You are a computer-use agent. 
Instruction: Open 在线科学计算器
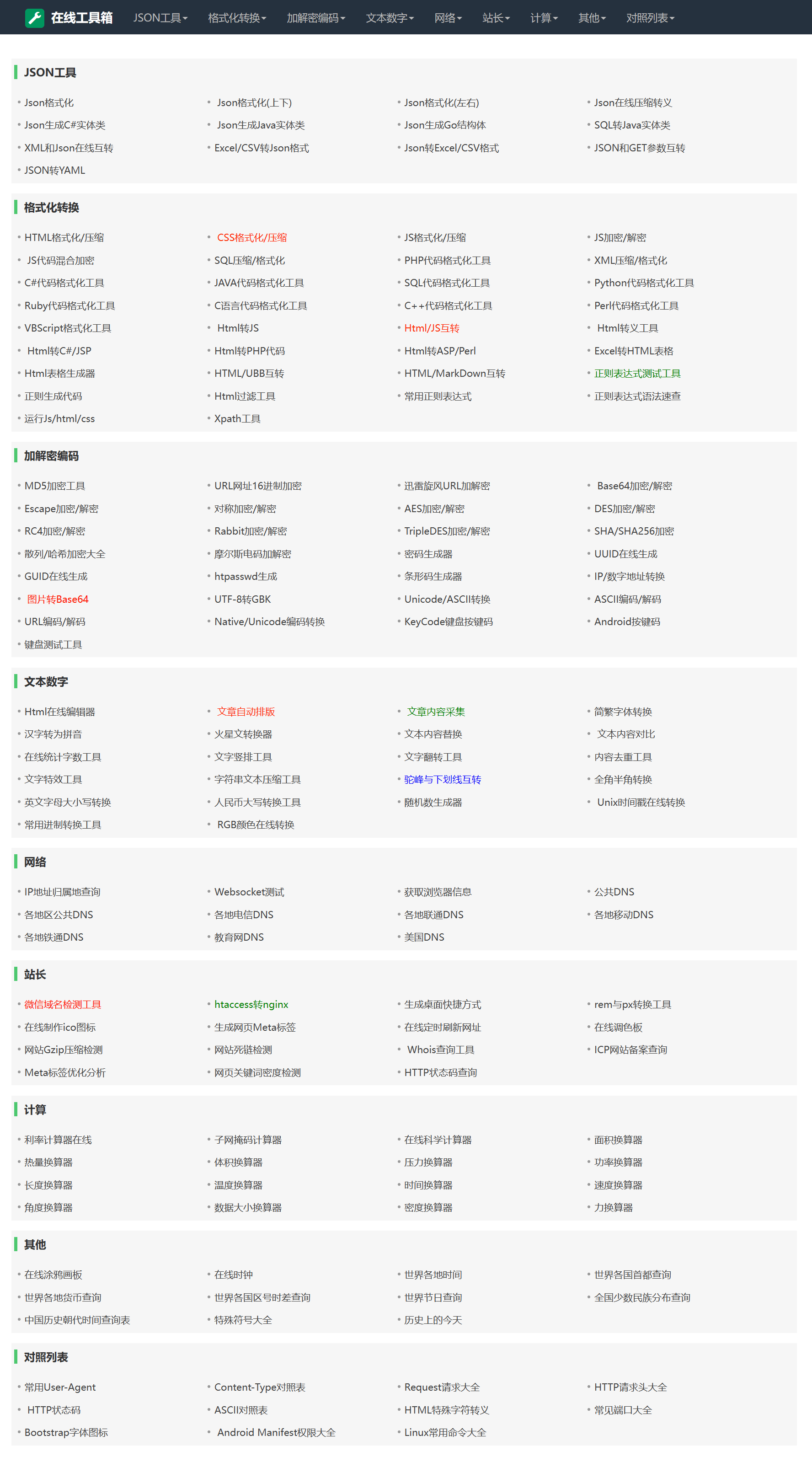438,1140
